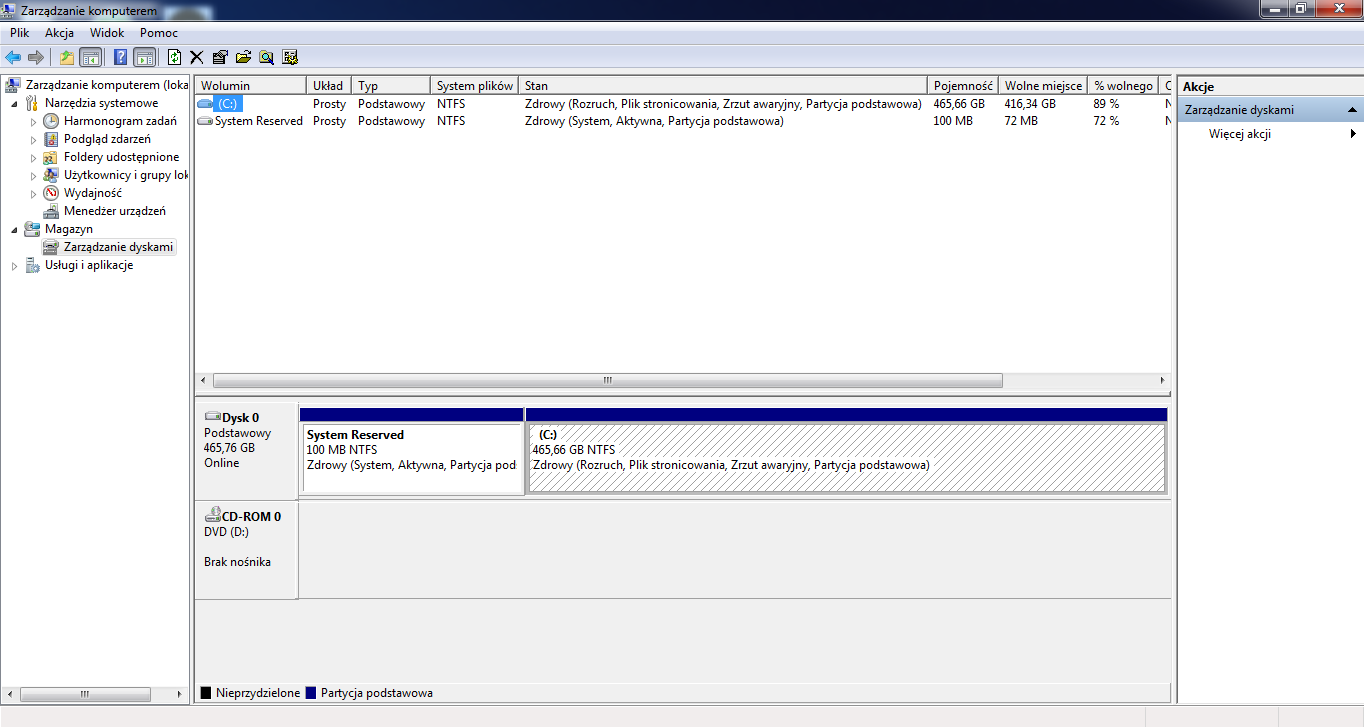Click the Back arrow toolbar icon
Image resolution: width=1364 pixels, height=727 pixels.
click(13, 57)
